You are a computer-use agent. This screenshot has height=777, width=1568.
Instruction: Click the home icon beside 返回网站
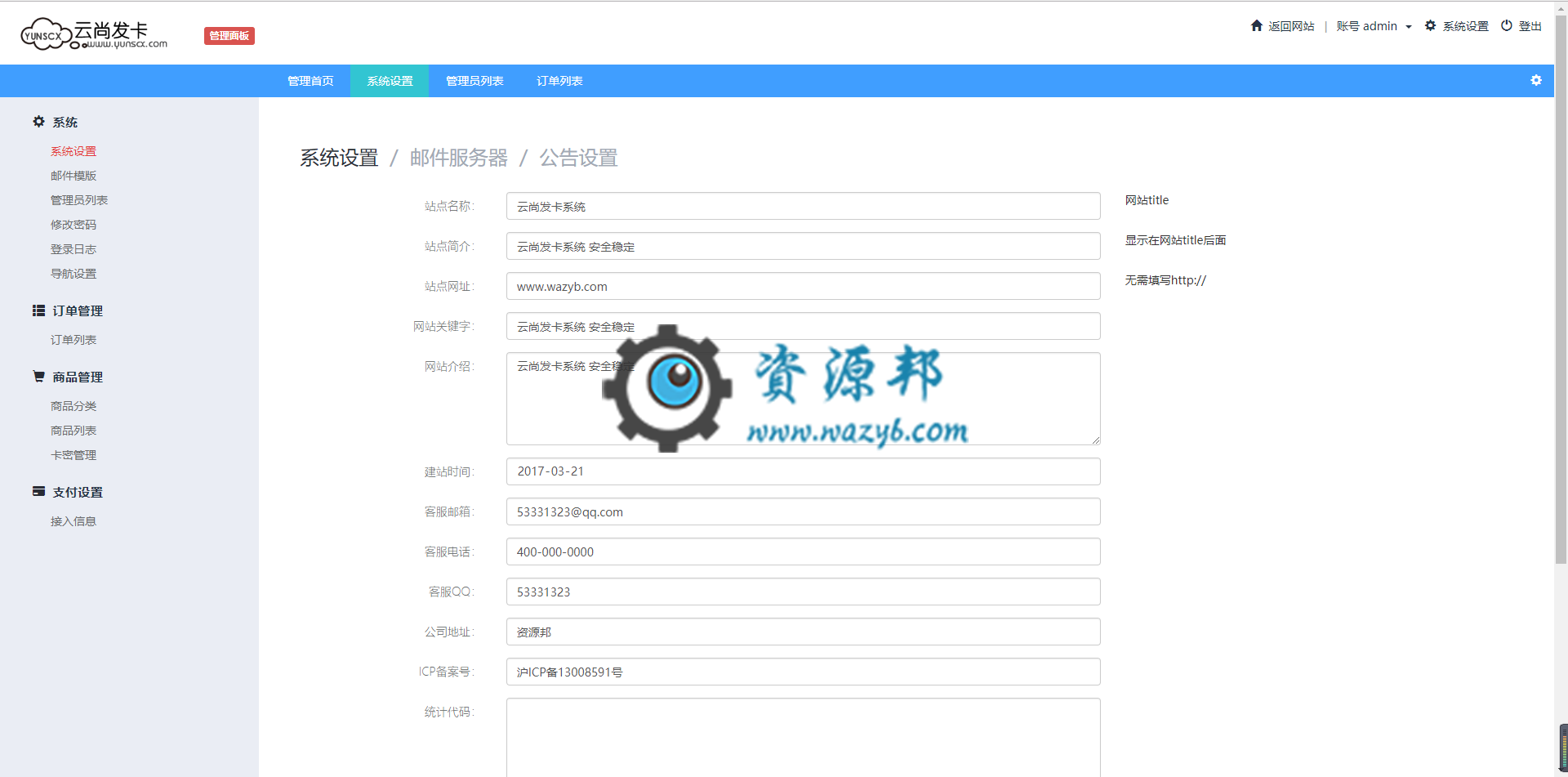[x=1256, y=25]
